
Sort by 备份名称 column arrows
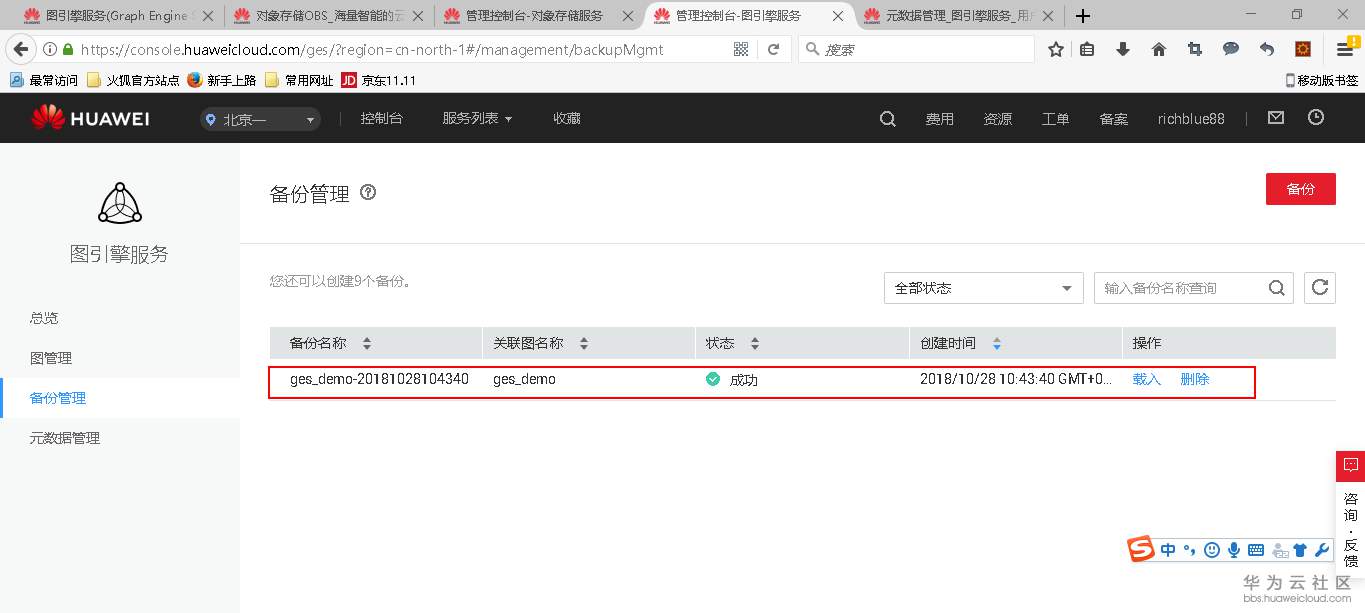tap(367, 343)
